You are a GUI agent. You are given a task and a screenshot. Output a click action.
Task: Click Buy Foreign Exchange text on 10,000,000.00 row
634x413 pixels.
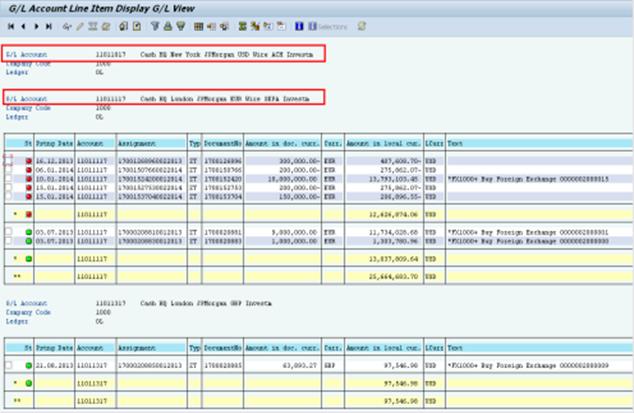pyautogui.click(x=528, y=179)
